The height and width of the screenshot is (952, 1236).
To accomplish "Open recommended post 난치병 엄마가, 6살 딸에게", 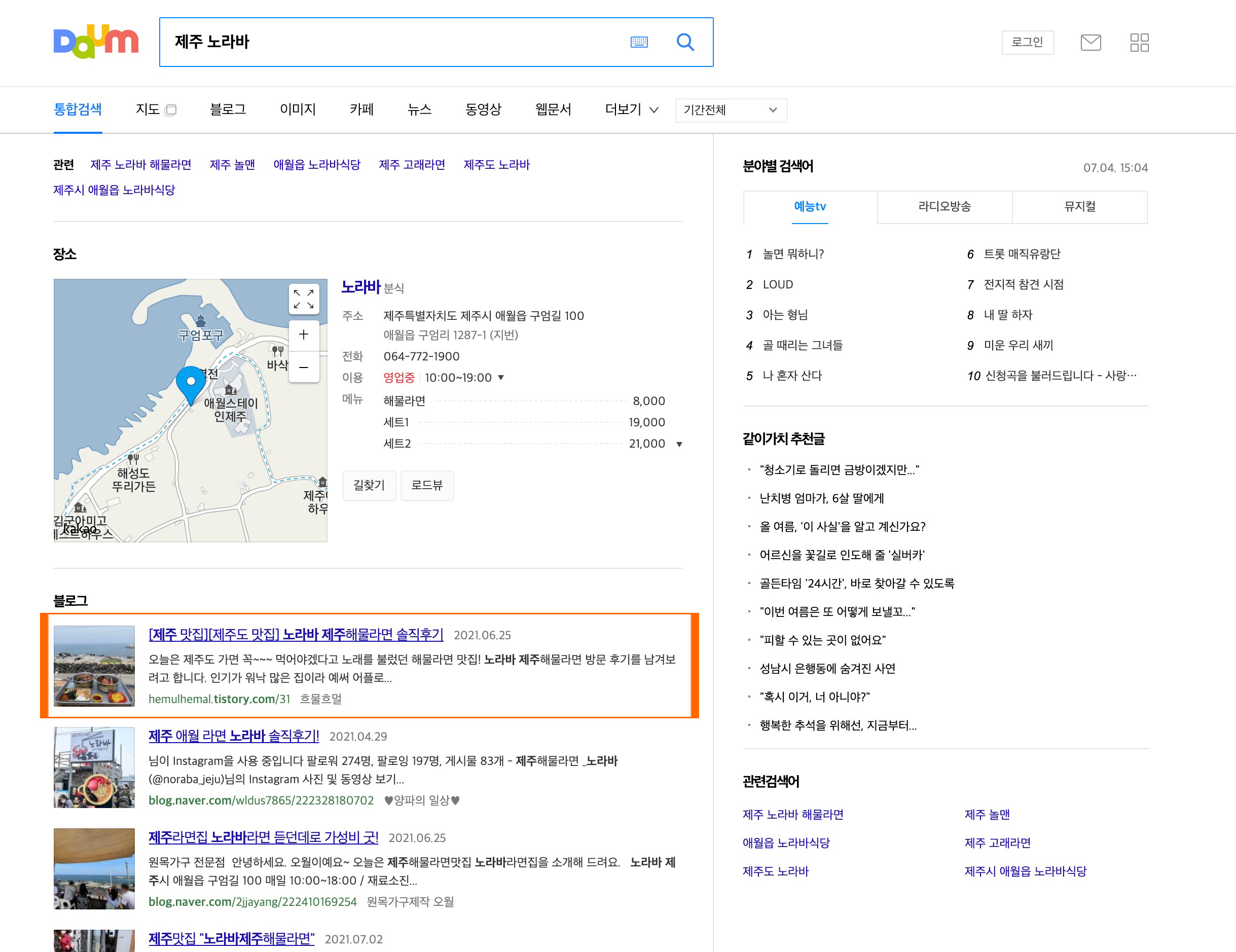I will 822,498.
